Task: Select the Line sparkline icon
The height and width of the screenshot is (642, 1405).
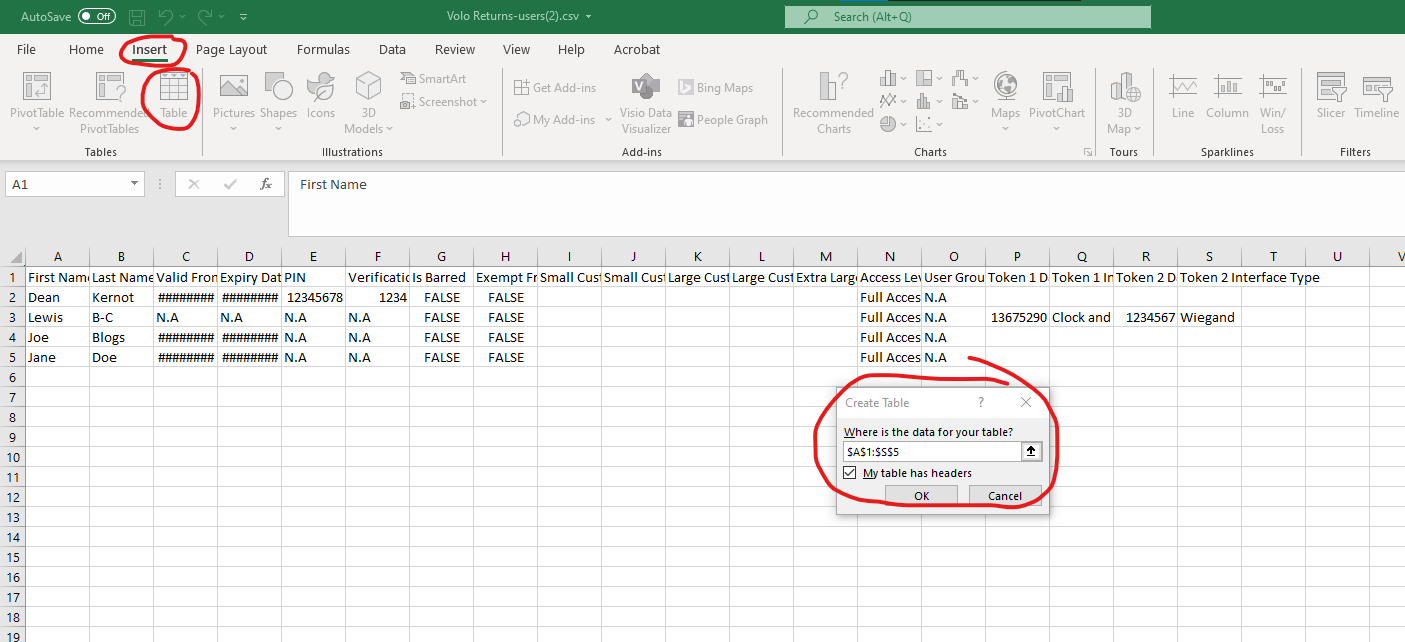Action: point(1183,95)
